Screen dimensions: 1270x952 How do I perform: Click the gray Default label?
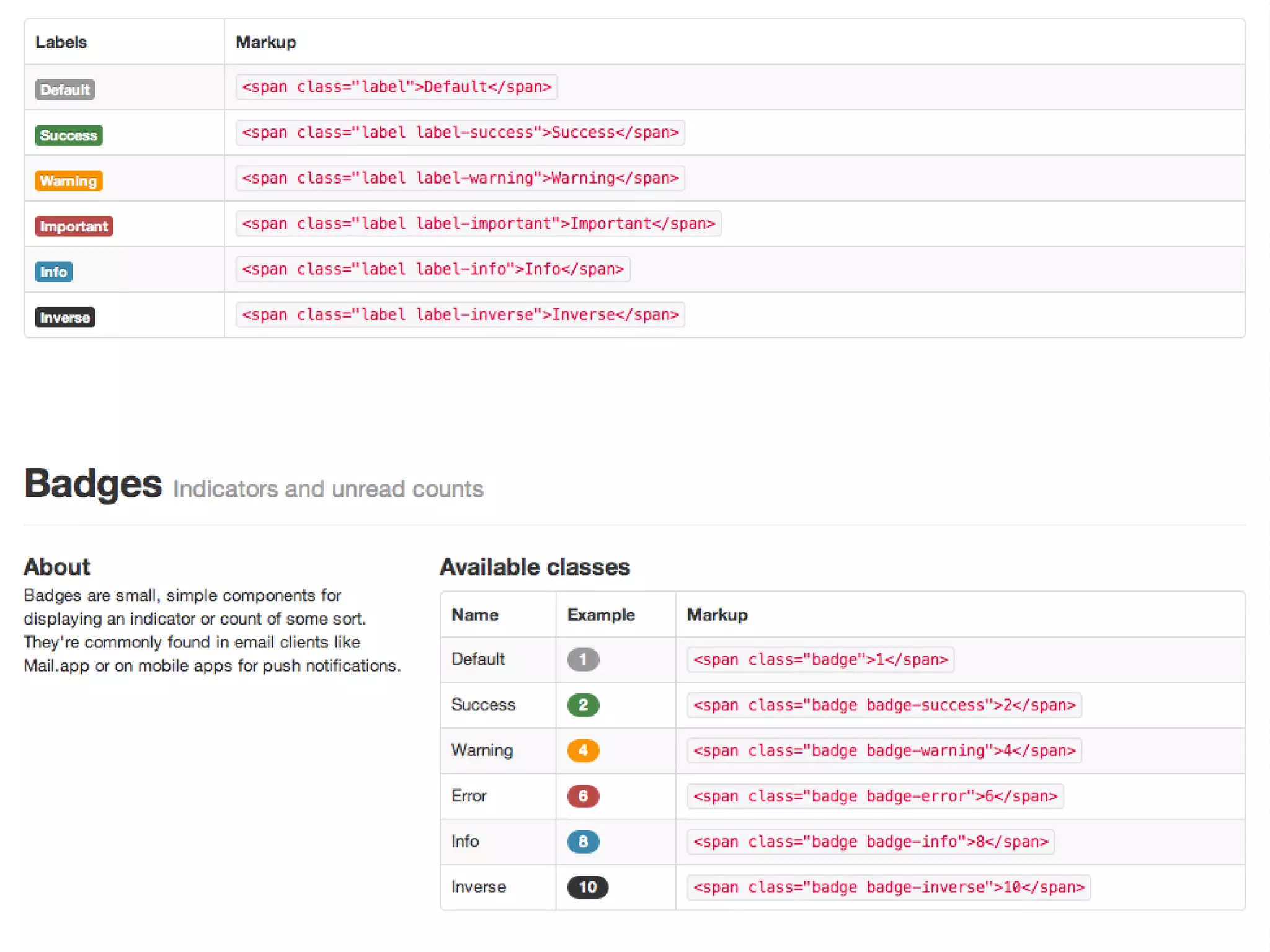tap(64, 90)
